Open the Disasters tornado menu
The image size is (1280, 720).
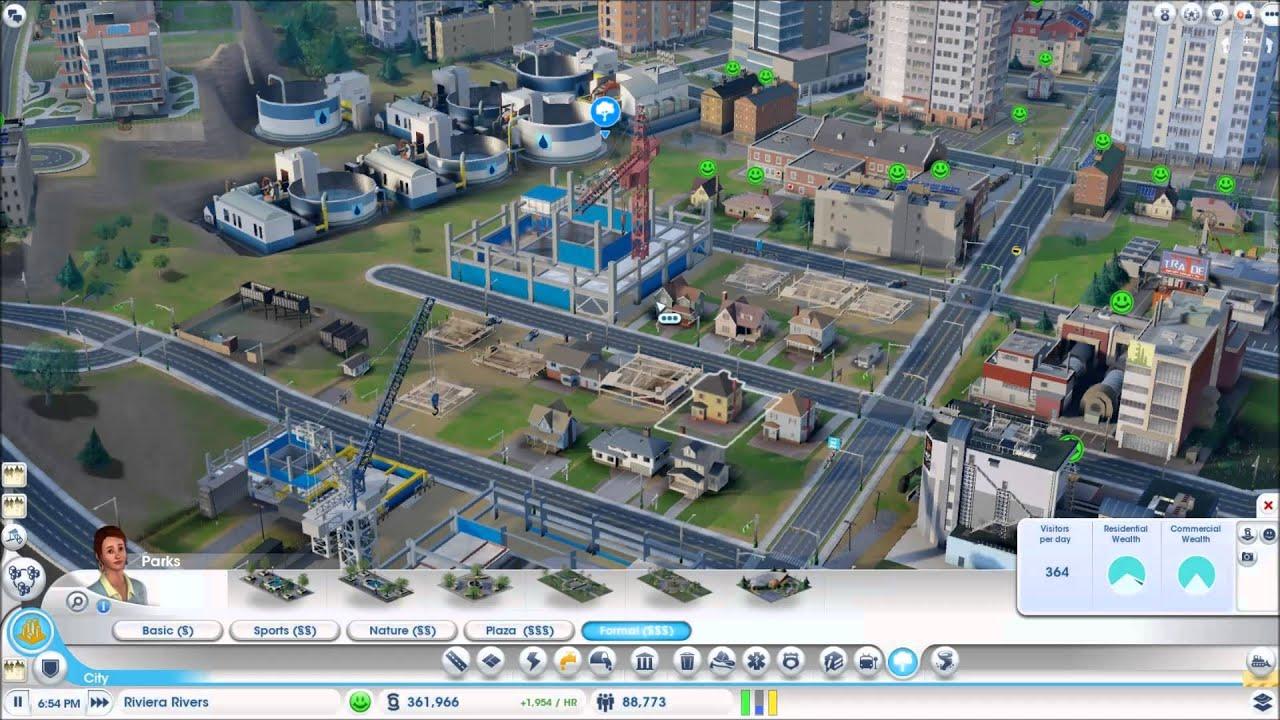[x=944, y=660]
